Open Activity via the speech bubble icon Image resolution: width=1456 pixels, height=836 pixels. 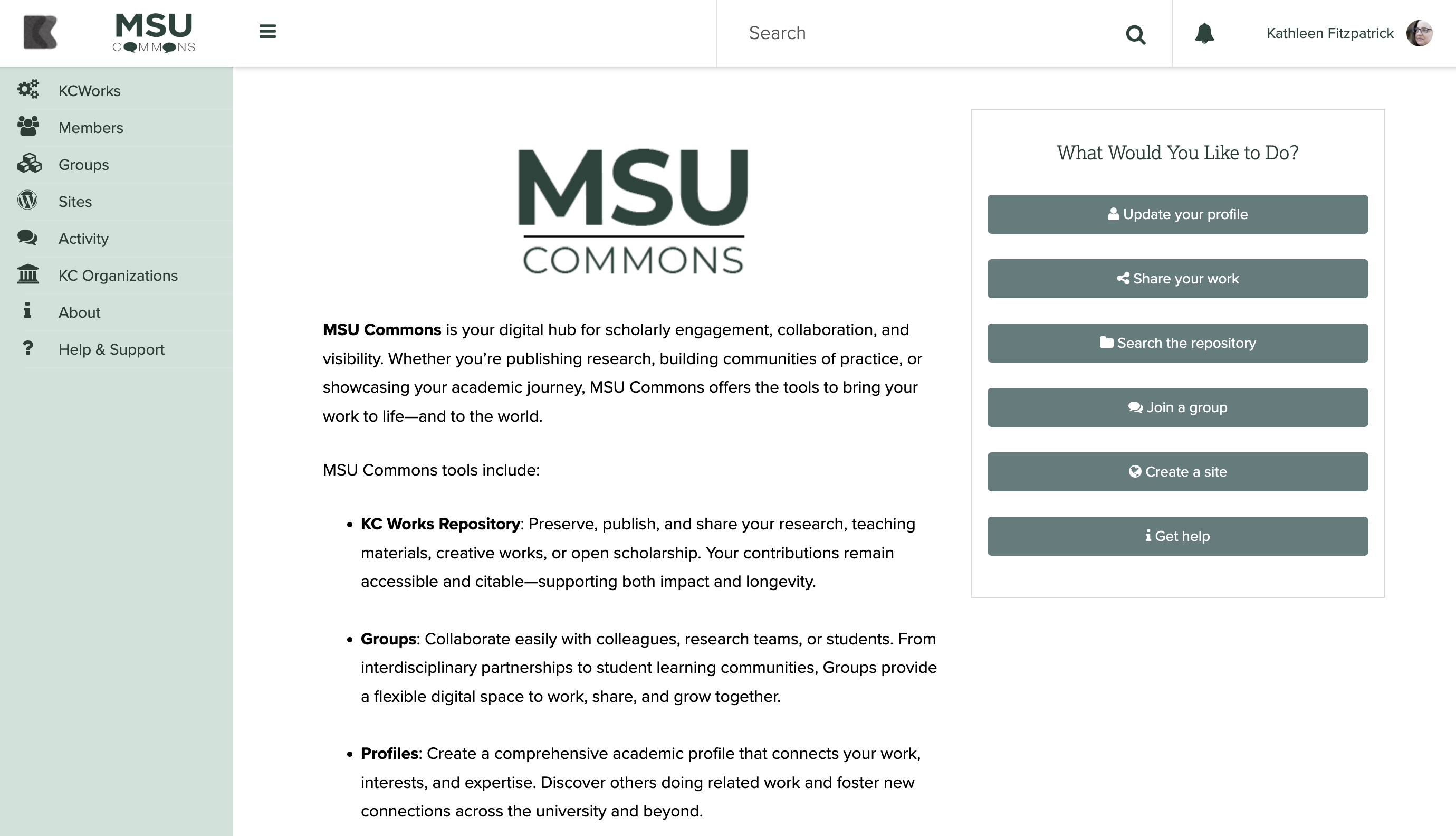[x=27, y=238]
